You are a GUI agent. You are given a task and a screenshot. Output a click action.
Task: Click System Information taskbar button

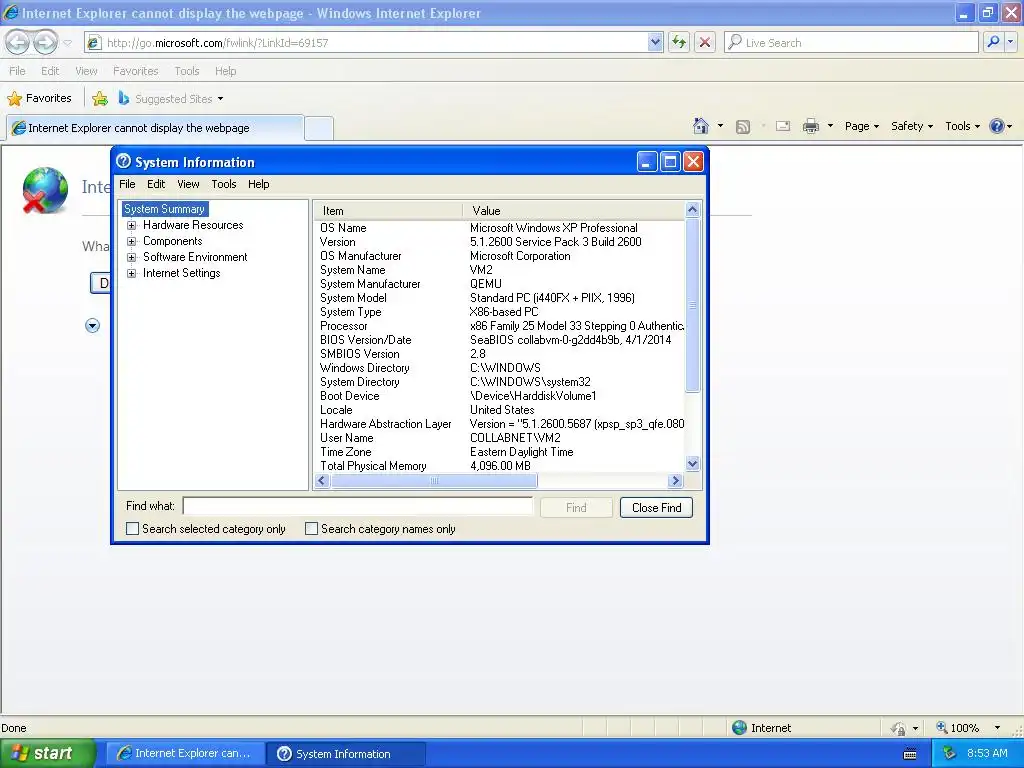pos(346,754)
